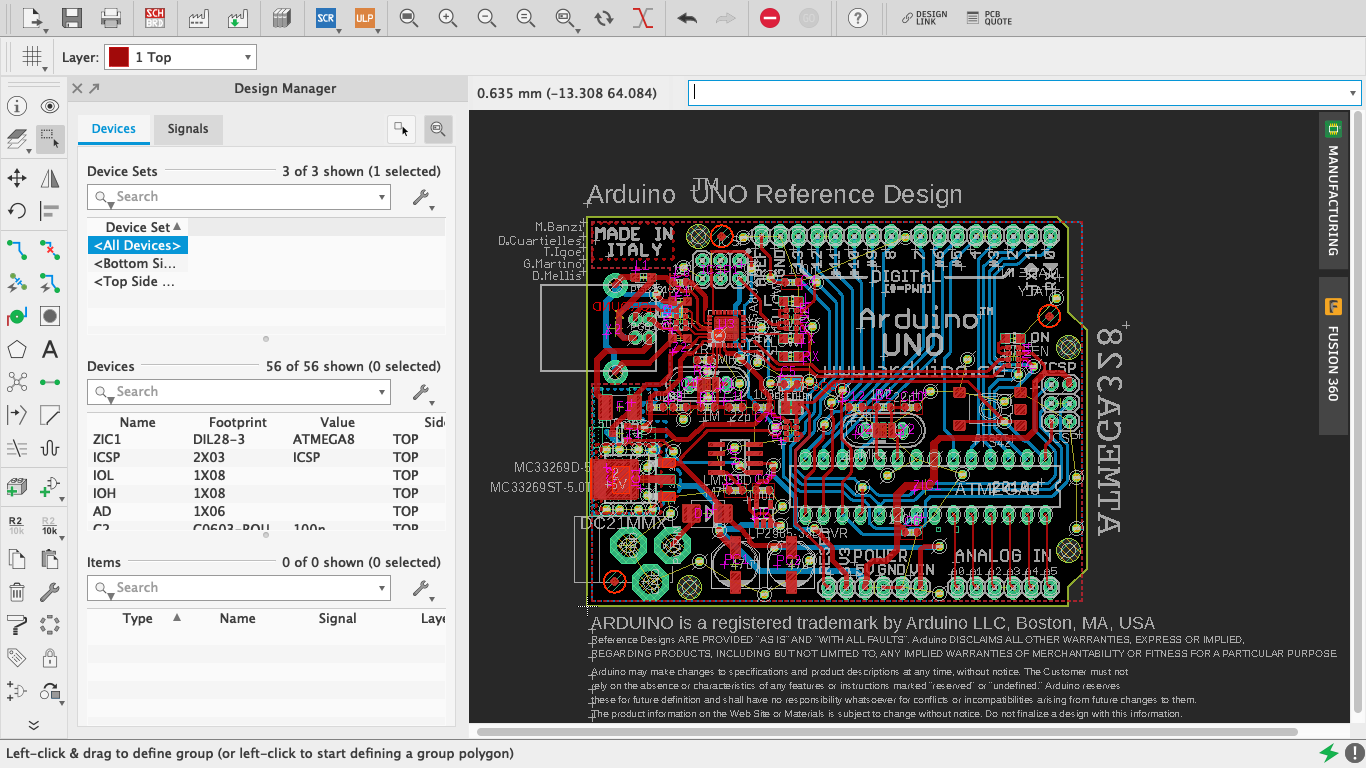Select the Move tool
1366x768 pixels.
coord(17,178)
